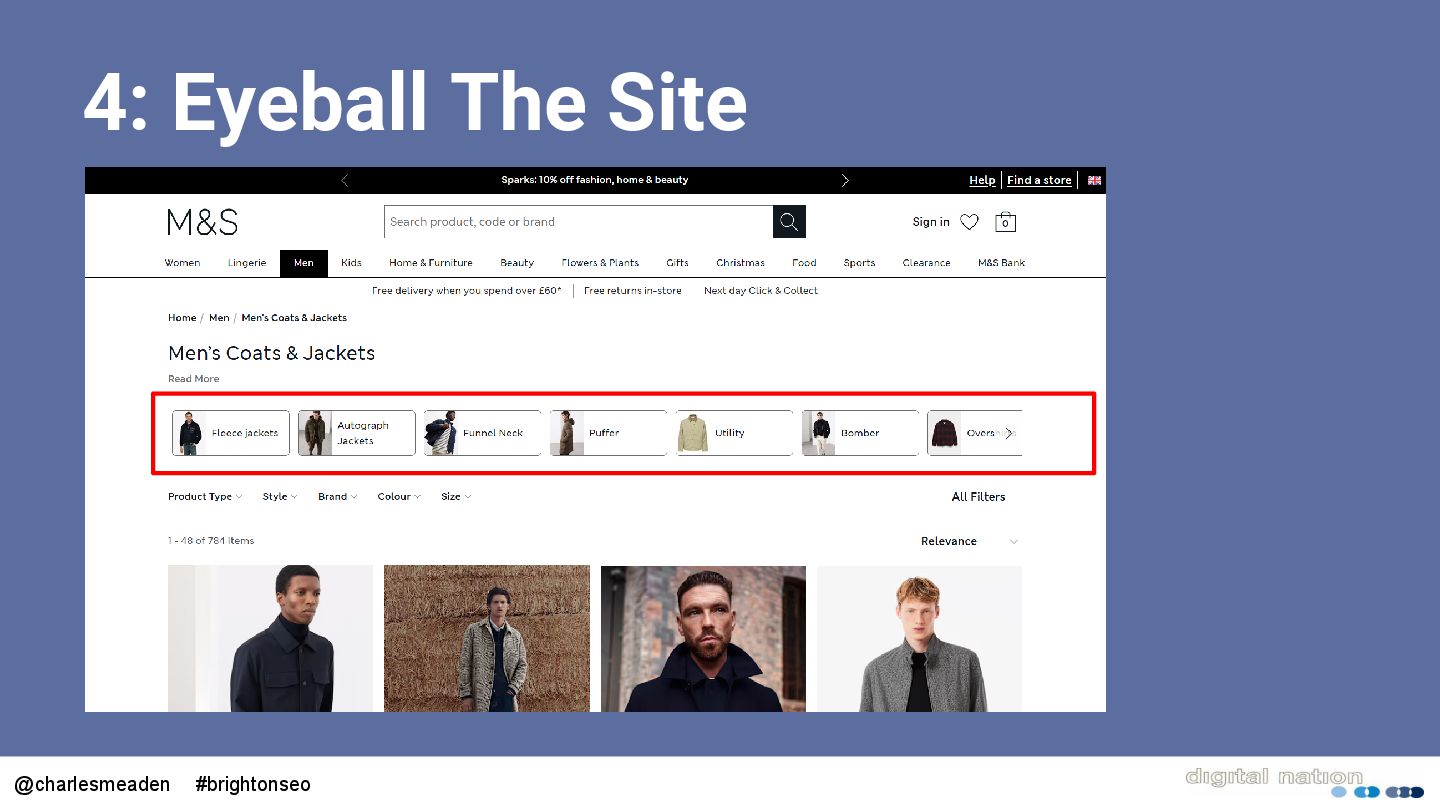Open the shopping bag icon
Image resolution: width=1440 pixels, height=810 pixels.
[1006, 222]
